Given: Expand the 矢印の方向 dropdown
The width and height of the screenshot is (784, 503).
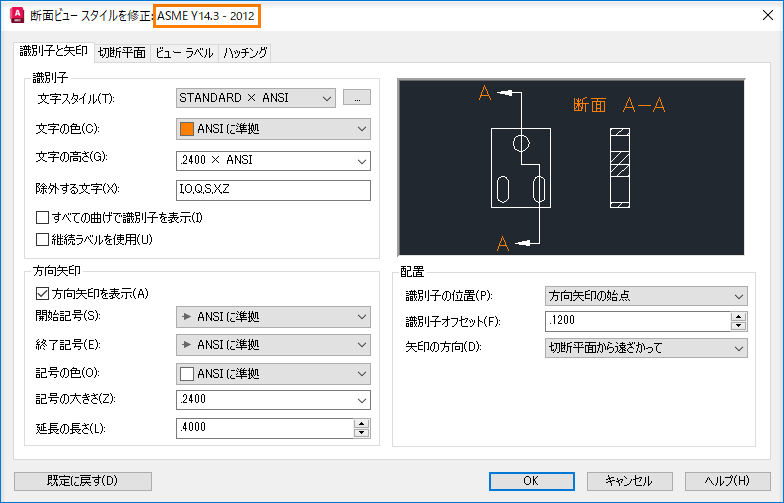Looking at the screenshot, I should point(646,348).
